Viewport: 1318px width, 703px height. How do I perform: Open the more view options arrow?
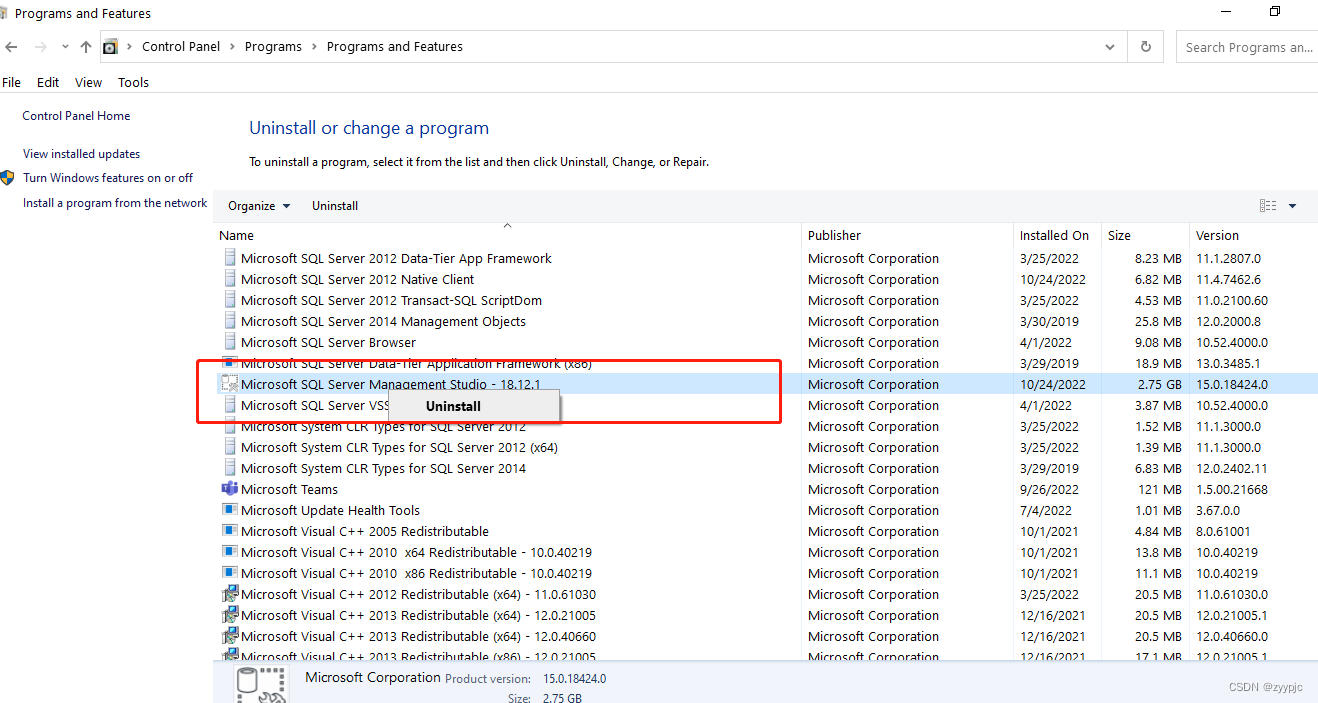click(x=1292, y=206)
